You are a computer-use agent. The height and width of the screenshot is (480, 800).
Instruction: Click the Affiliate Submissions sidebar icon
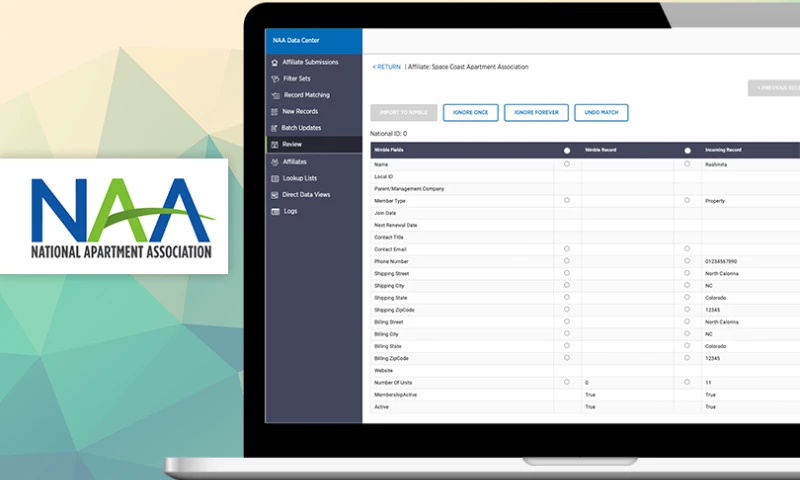(274, 63)
